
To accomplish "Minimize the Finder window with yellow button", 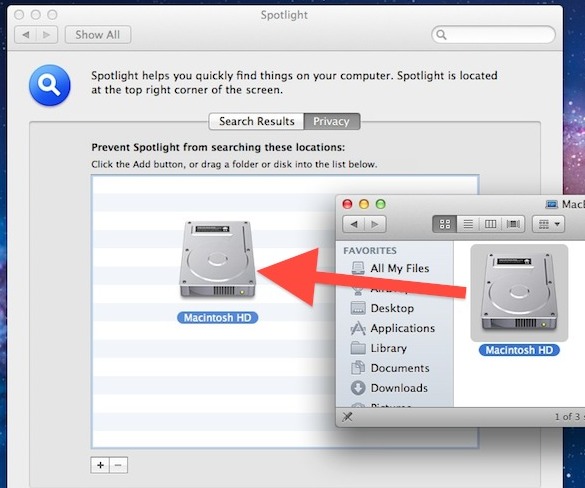I will 364,204.
